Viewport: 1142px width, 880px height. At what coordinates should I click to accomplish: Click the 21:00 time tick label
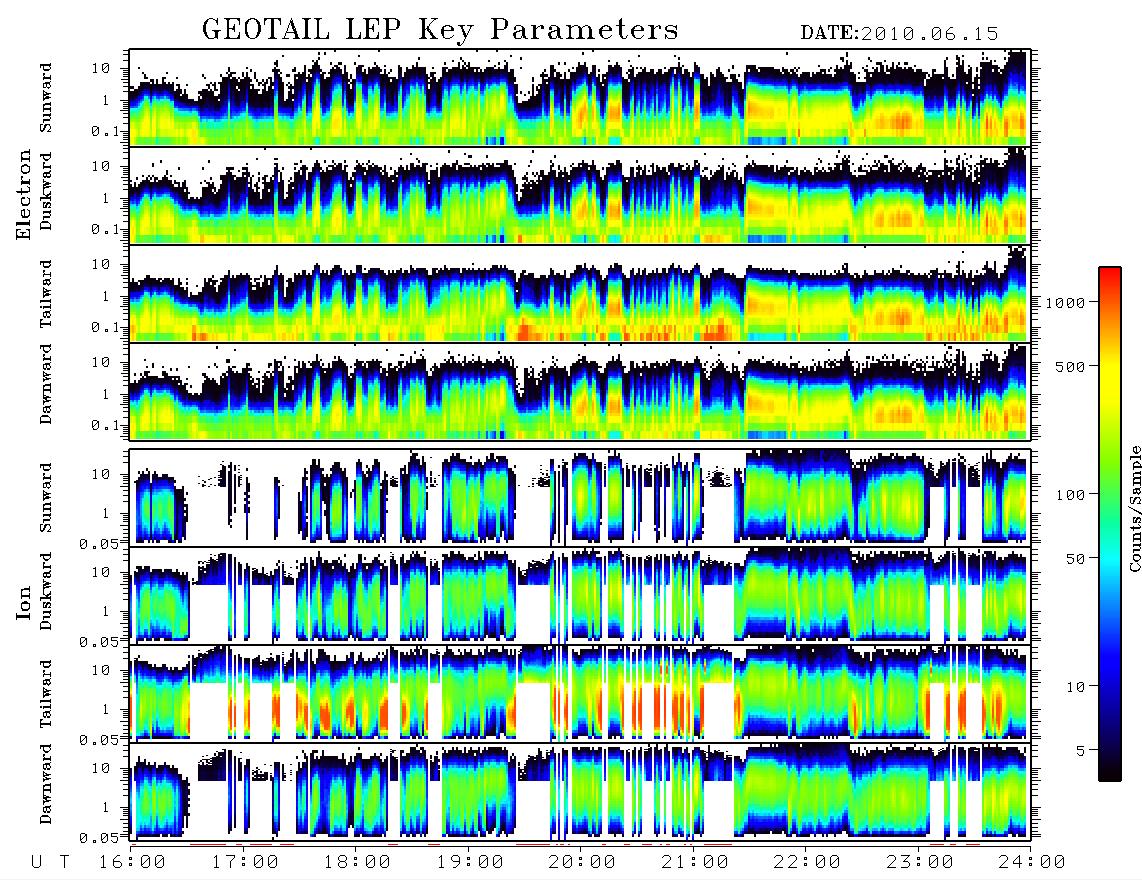click(x=696, y=863)
